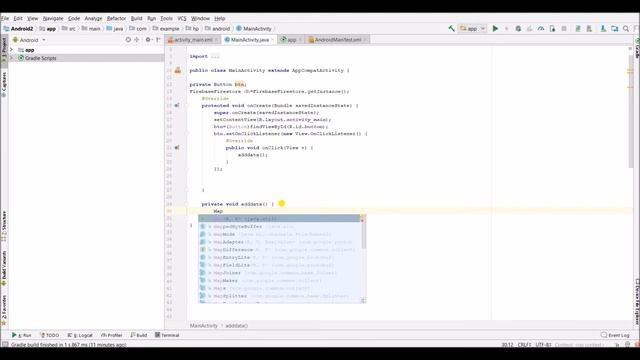Open the Android view selector dropdown
The image size is (640, 360).
(29, 40)
